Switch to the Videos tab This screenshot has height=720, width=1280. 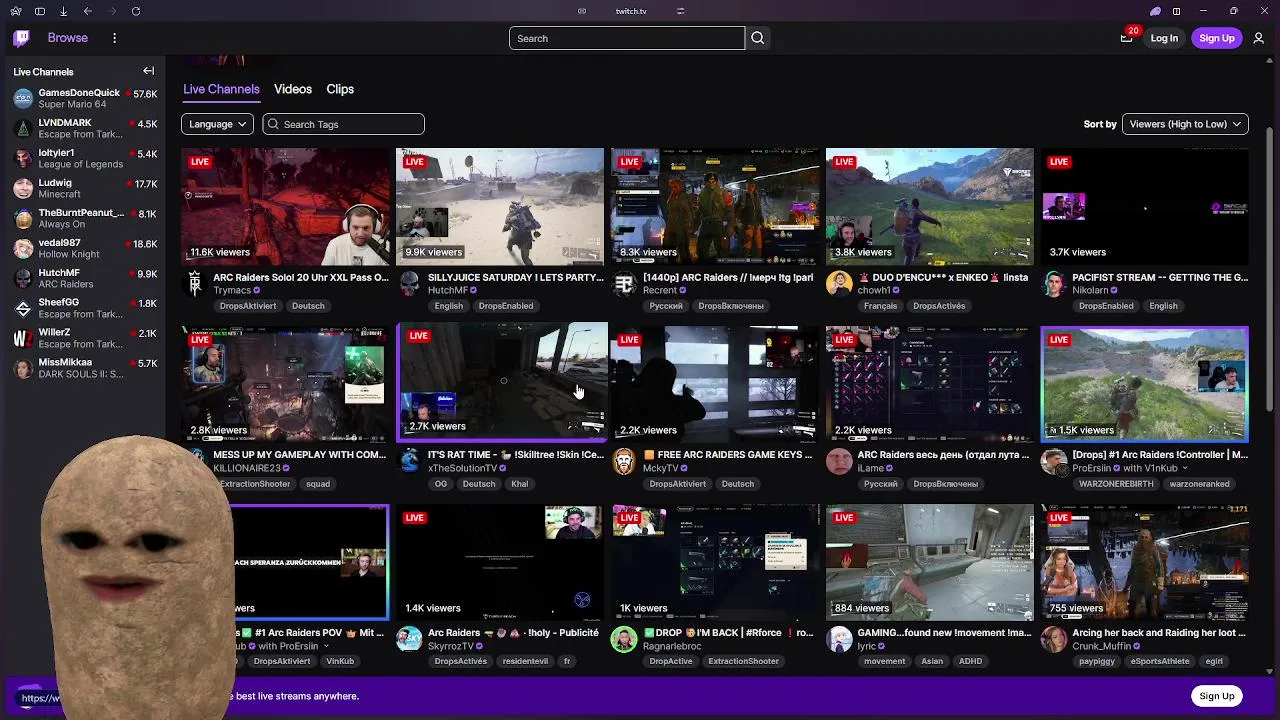tap(293, 89)
